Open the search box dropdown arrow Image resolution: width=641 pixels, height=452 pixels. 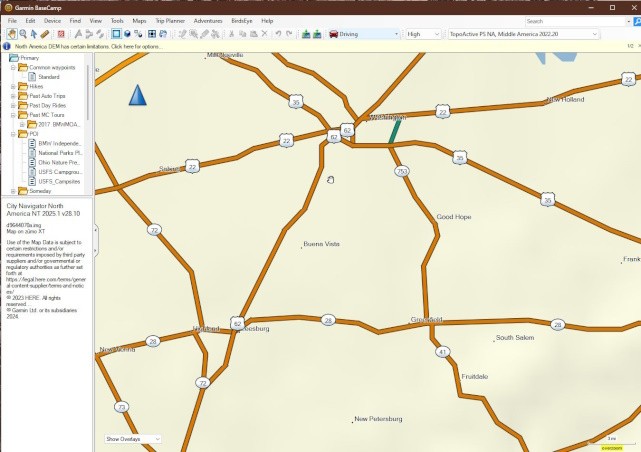coord(628,21)
